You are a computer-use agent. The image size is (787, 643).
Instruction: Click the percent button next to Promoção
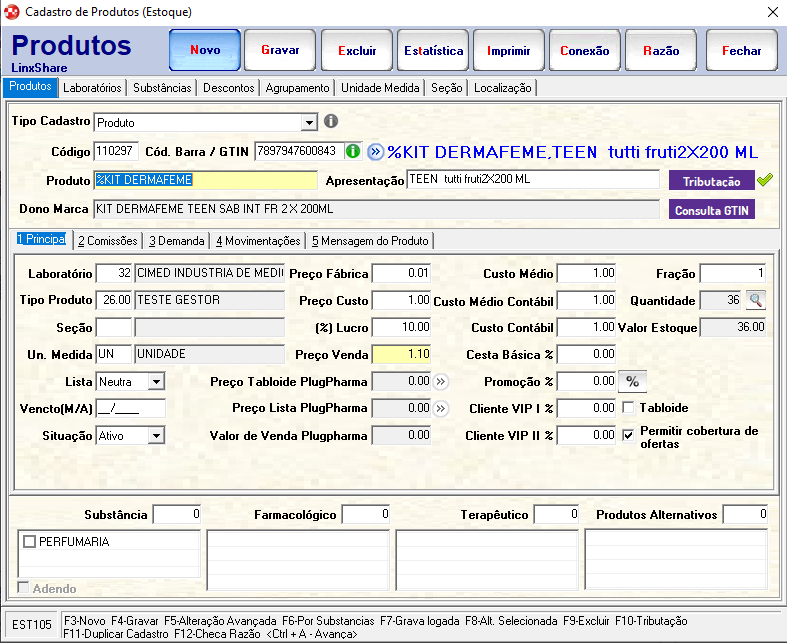click(634, 381)
